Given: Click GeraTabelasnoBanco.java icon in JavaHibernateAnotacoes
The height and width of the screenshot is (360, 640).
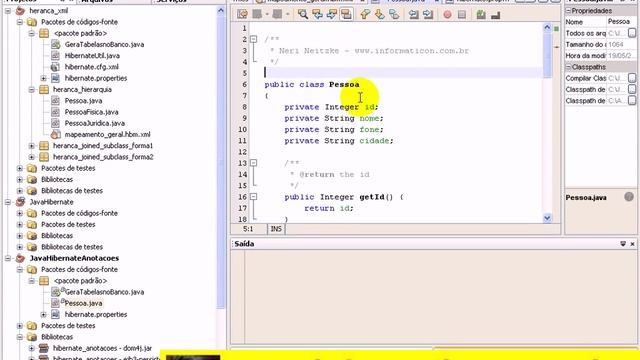Looking at the screenshot, I should [55, 292].
